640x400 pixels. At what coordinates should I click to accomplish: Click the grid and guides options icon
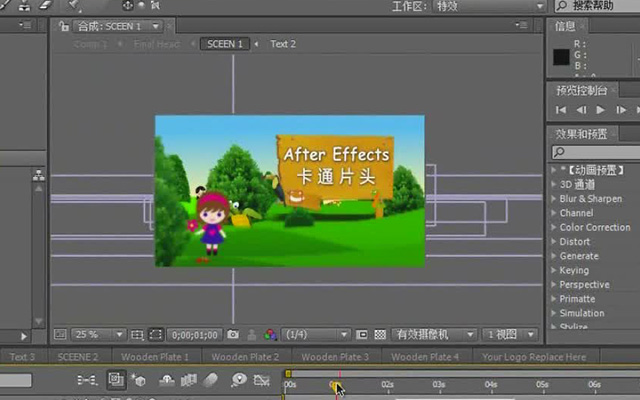click(x=137, y=335)
